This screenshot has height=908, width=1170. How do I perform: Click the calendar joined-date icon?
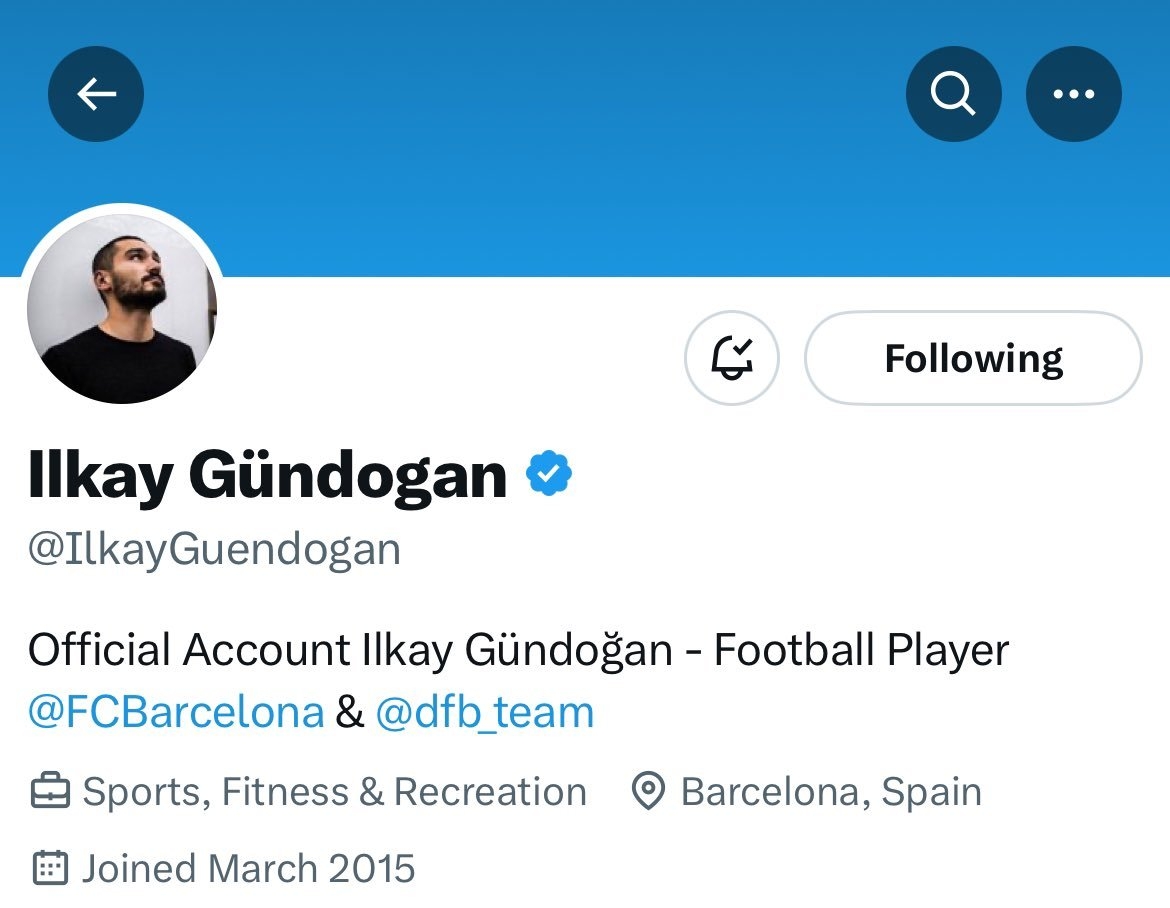[x=49, y=867]
